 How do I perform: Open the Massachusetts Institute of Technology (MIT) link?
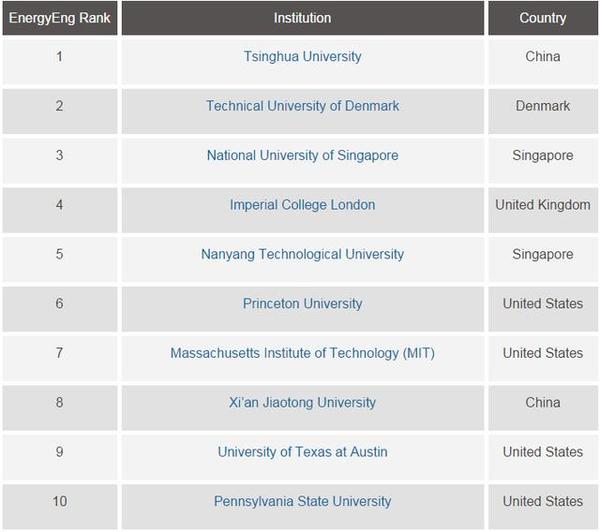[302, 353]
